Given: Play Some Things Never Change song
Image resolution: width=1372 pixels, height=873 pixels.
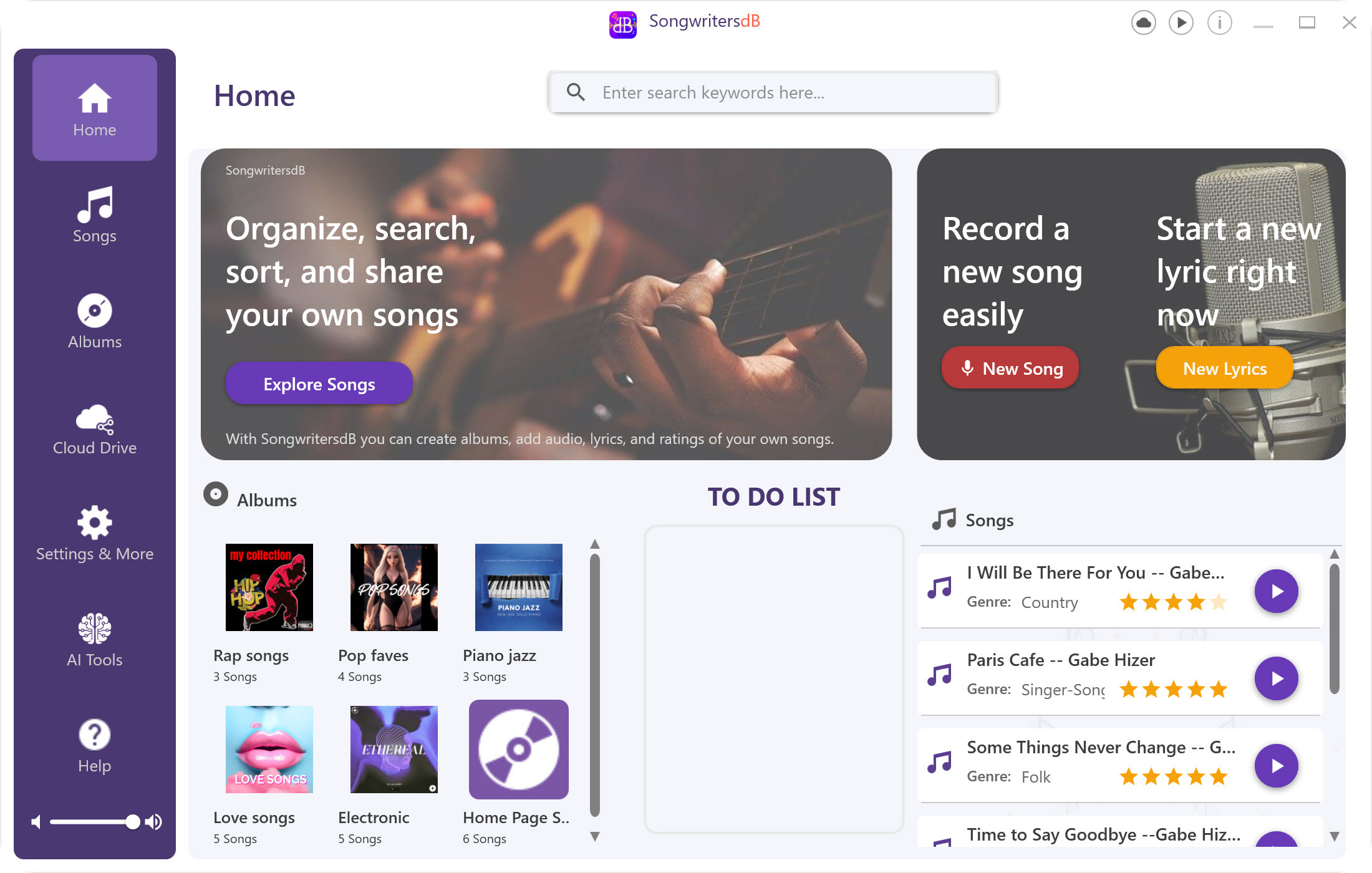Looking at the screenshot, I should click(x=1277, y=766).
